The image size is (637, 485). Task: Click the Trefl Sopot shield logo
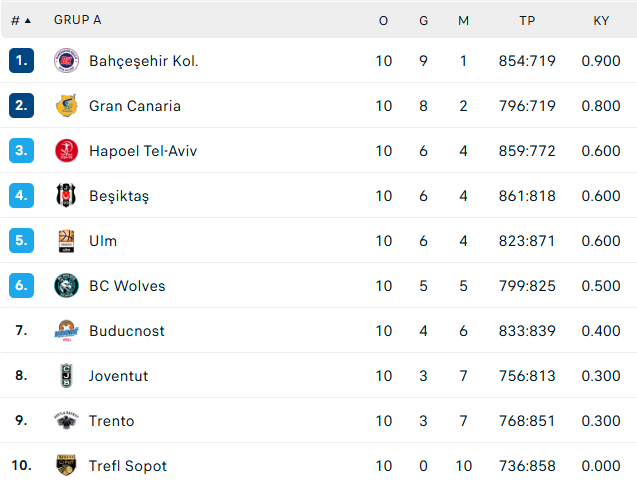click(66, 465)
